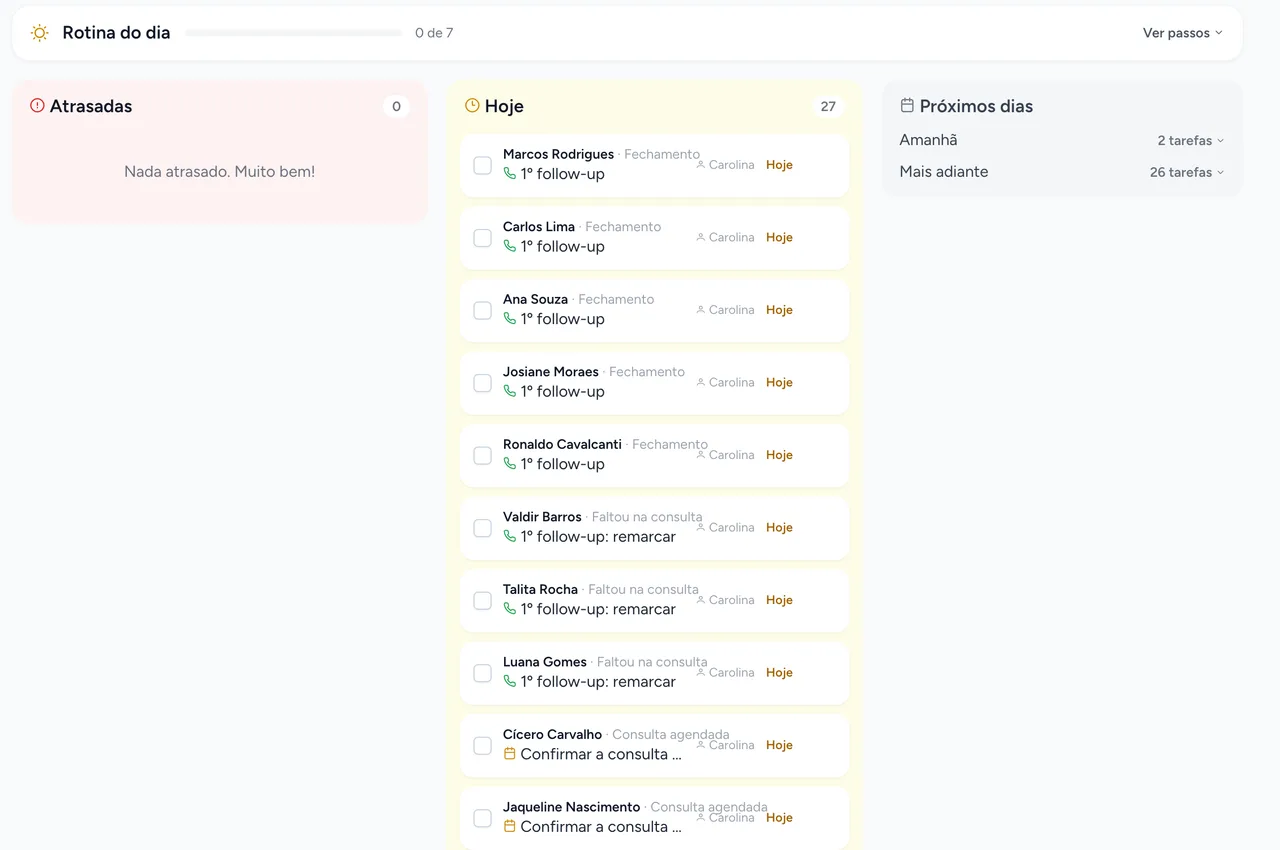Complete the Josiane Moraes task checkbox
1280x850 pixels.
(482, 383)
